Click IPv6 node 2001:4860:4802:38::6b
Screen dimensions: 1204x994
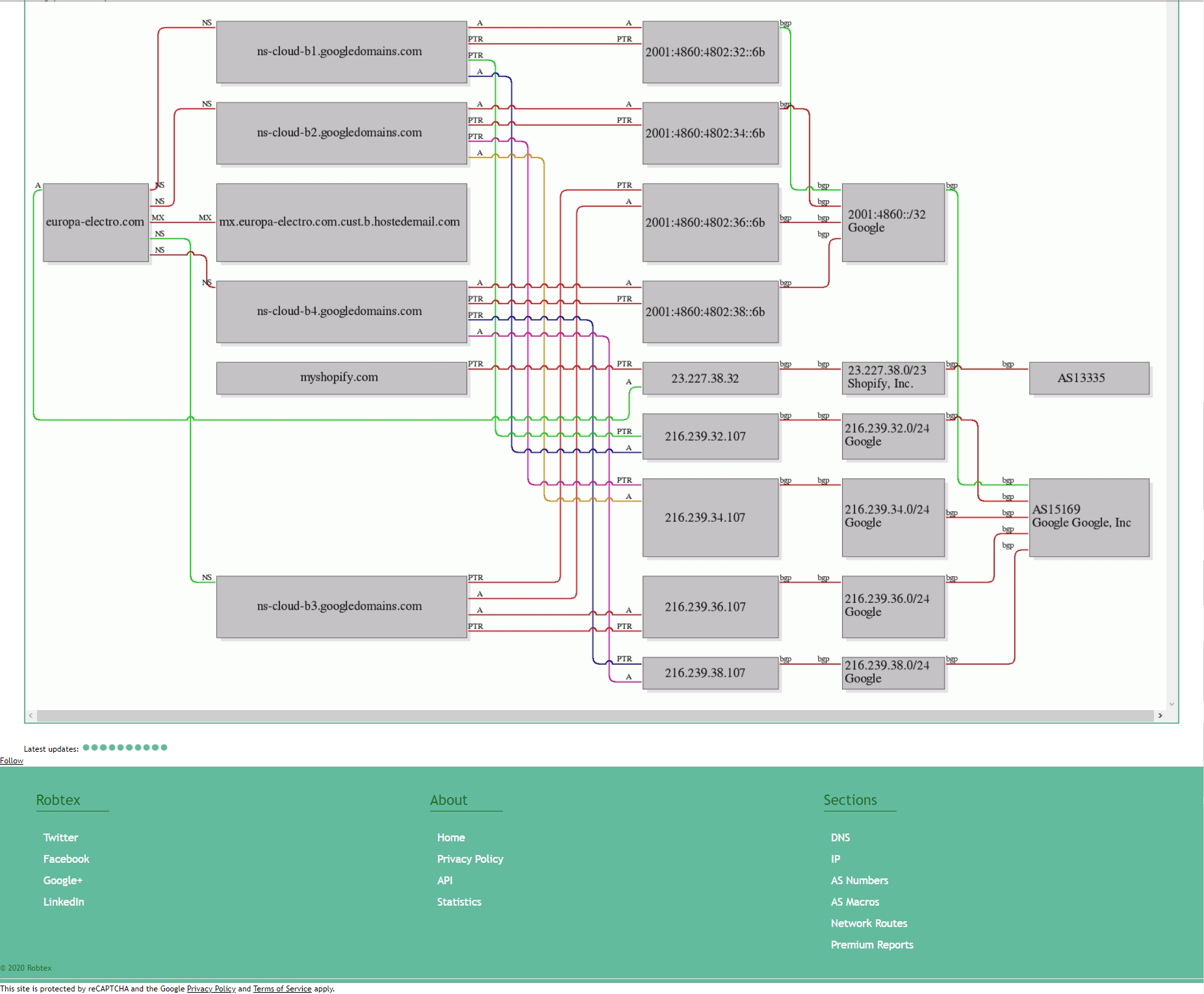click(711, 312)
